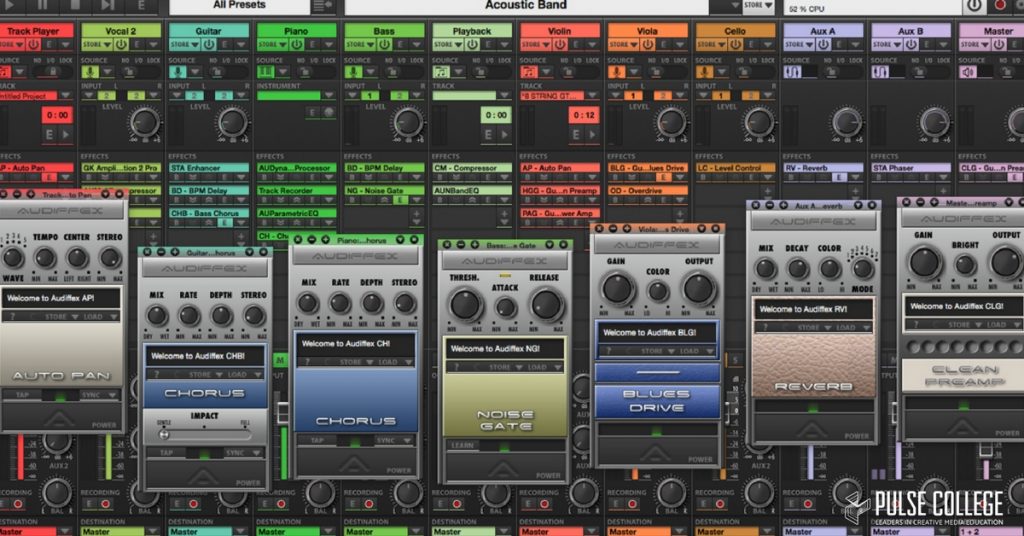Click the Viola microphone source icon
Screen dimensions: 1024x536
coord(617,71)
